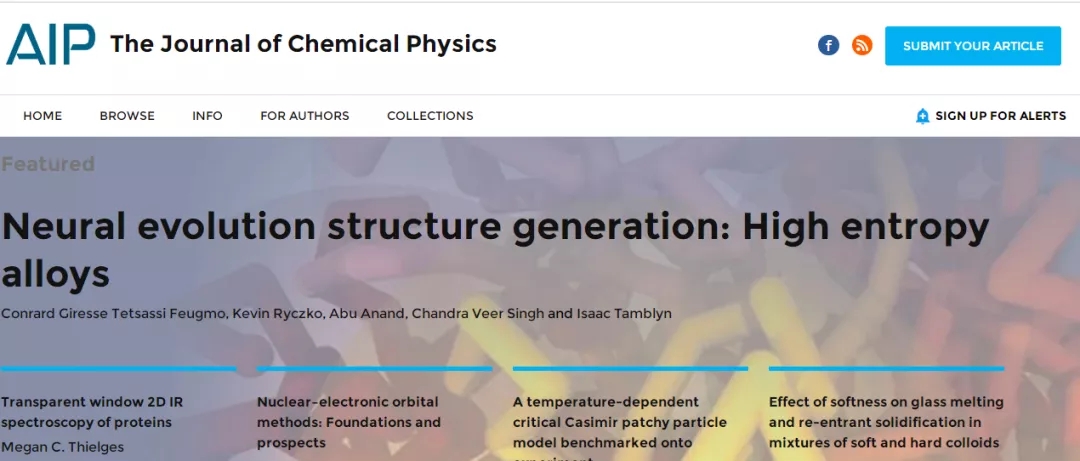Open the Home menu item
This screenshot has width=1080, height=461.
coord(42,116)
